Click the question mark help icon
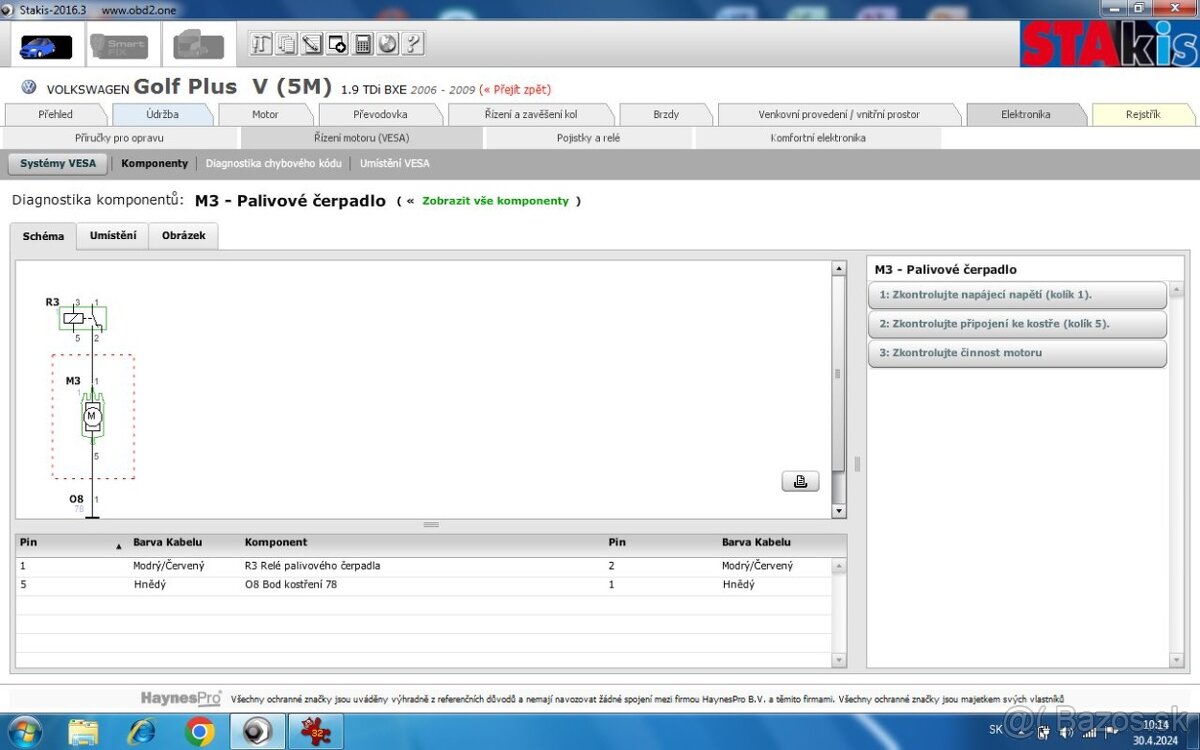This screenshot has width=1200, height=750. point(412,44)
